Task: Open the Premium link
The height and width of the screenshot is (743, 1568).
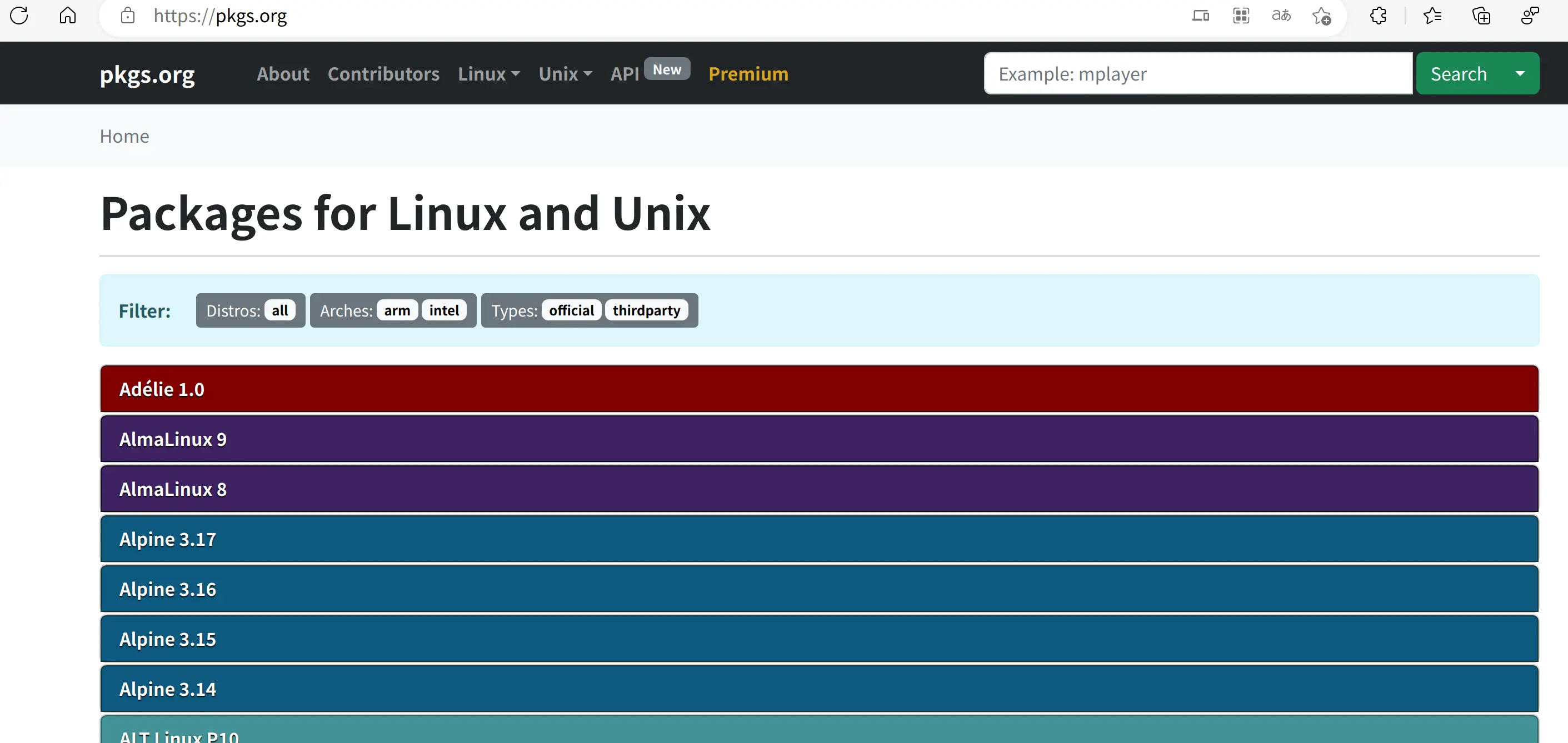Action: click(x=748, y=74)
